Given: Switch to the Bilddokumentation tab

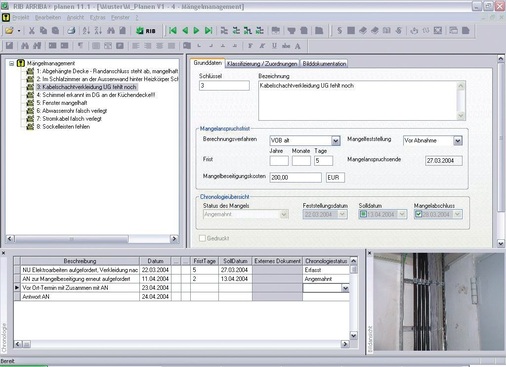Looking at the screenshot, I should (x=324, y=64).
